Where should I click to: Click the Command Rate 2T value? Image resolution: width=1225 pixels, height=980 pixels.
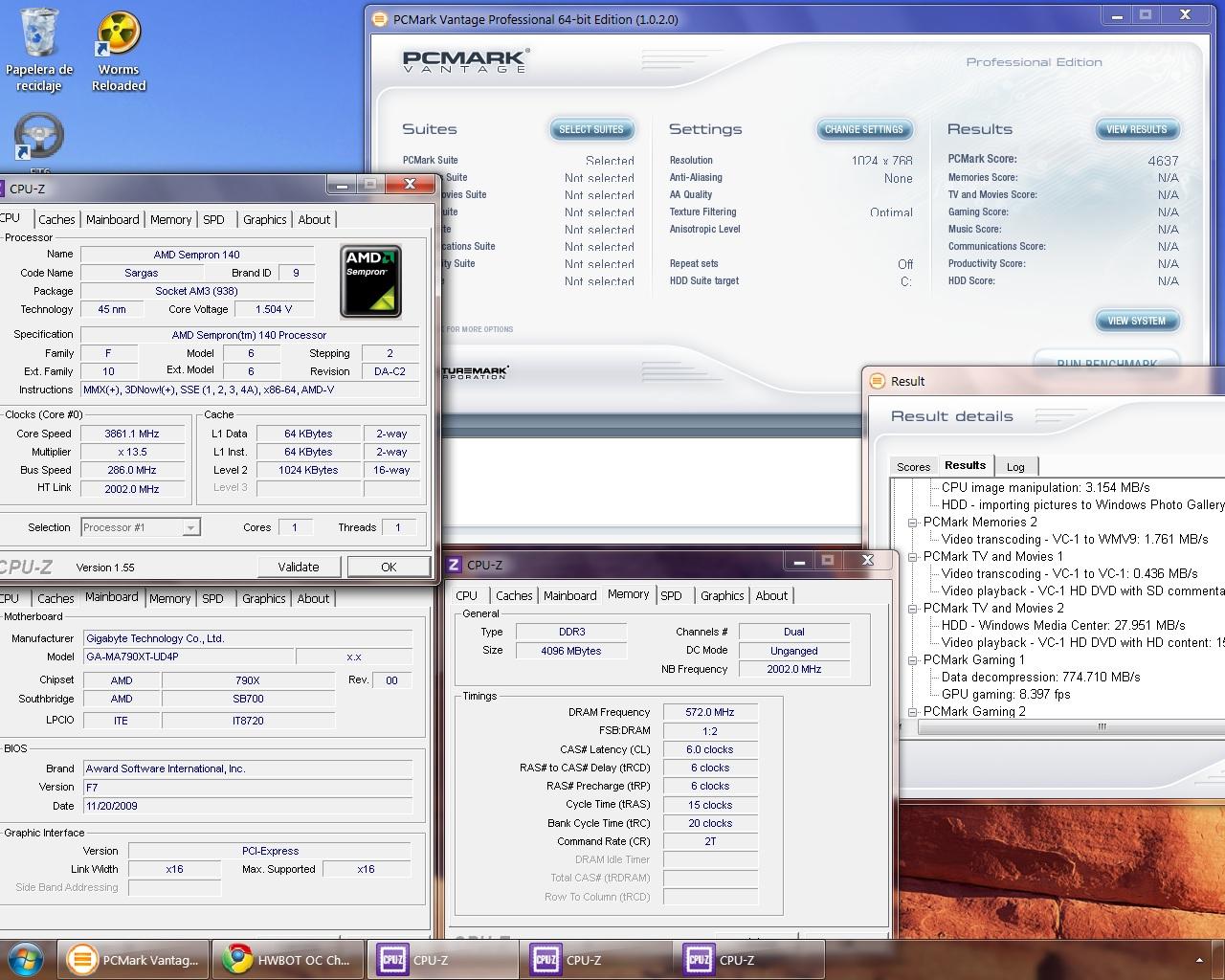tap(709, 841)
